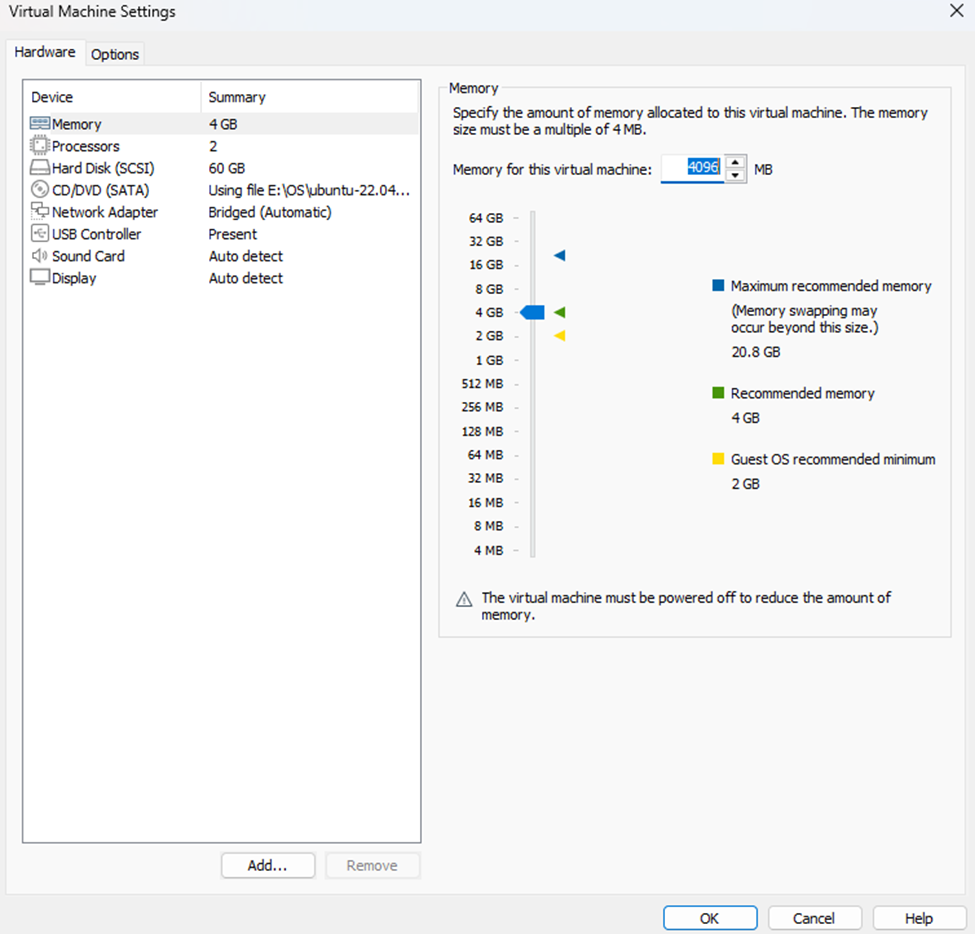Click the Add button to add hardware
Screen dimensions: 975x934
[x=267, y=865]
